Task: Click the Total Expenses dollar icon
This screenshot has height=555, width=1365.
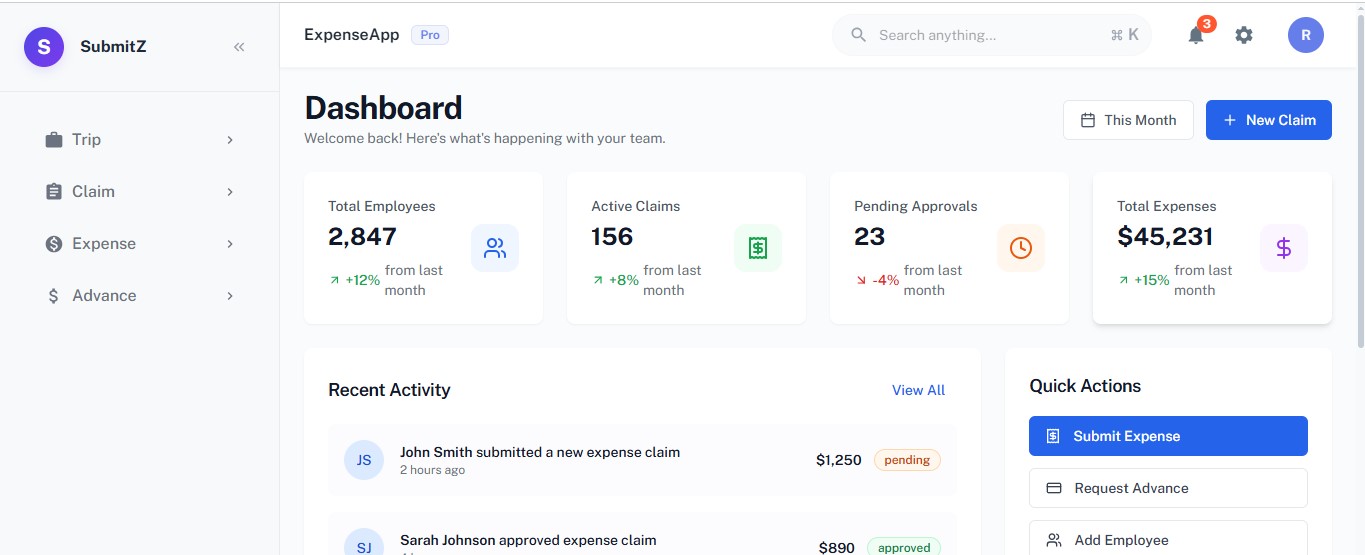Action: click(x=1284, y=248)
